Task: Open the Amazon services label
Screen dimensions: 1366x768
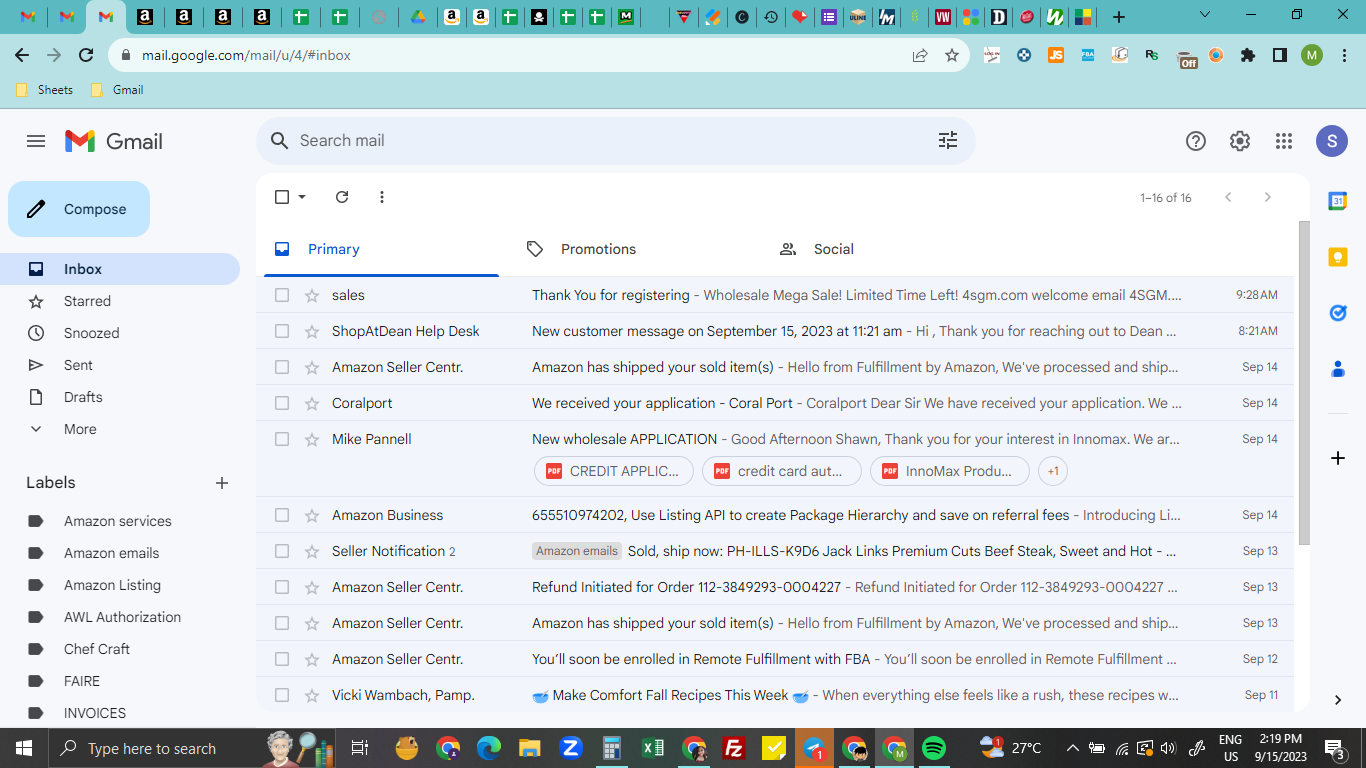Action: 120,521
